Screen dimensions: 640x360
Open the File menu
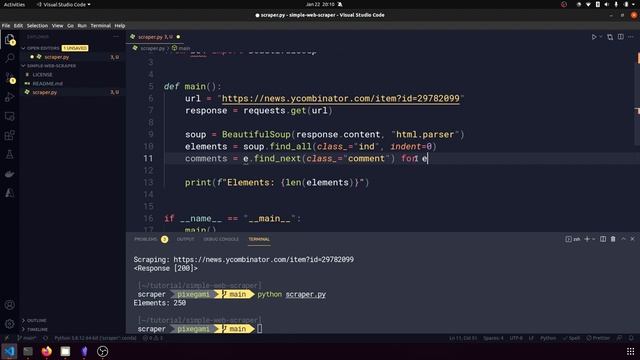tap(6, 25)
